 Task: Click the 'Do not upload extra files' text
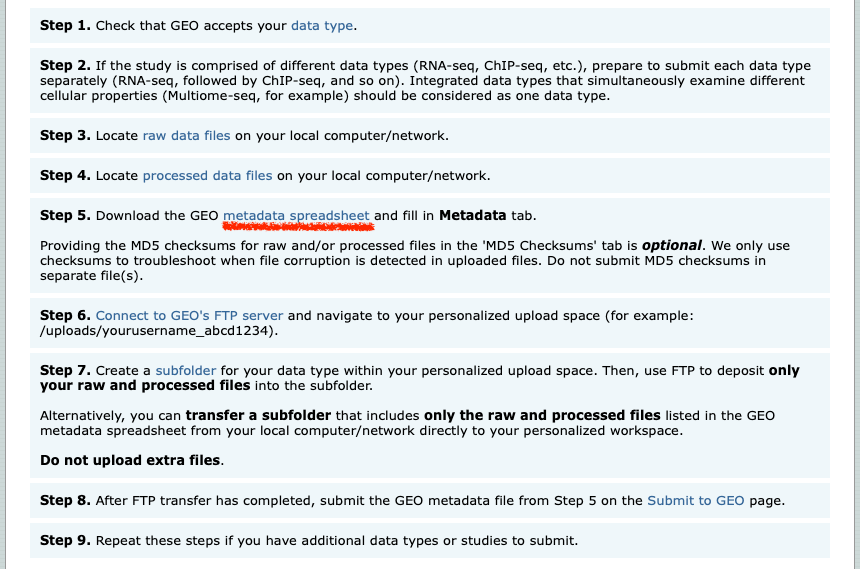(131, 460)
